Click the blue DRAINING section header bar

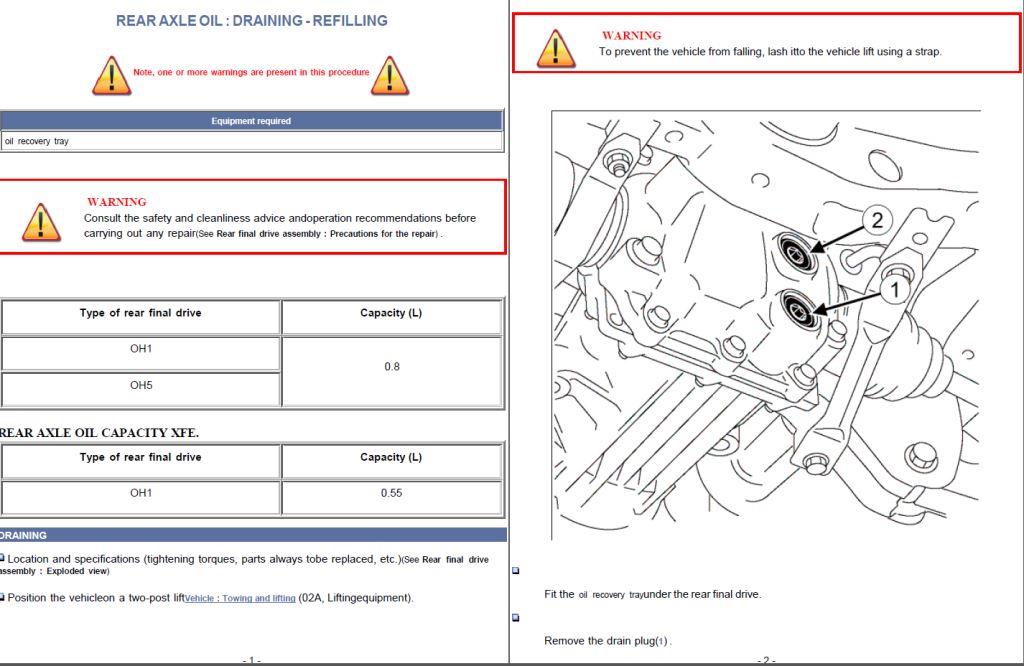click(x=252, y=535)
